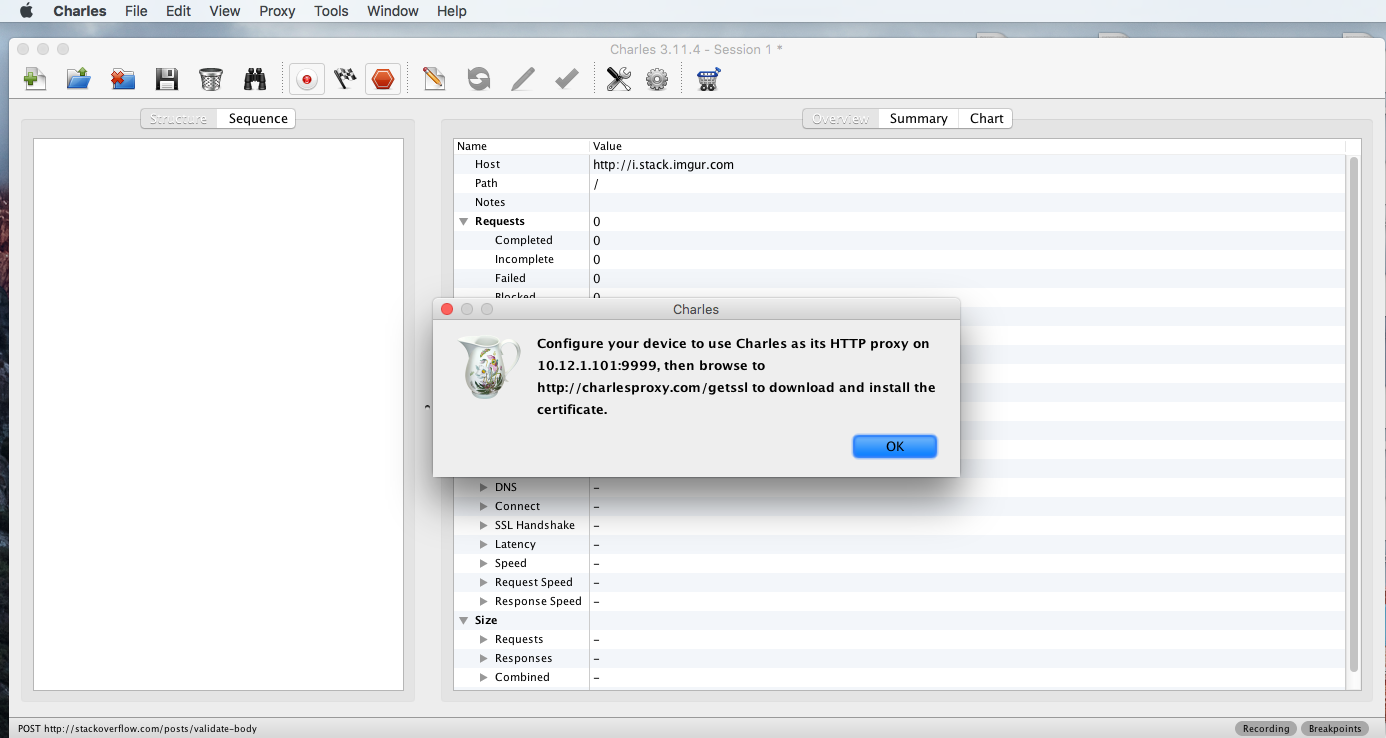Click the Repeat request refresh icon
The height and width of the screenshot is (738, 1386).
click(x=479, y=79)
